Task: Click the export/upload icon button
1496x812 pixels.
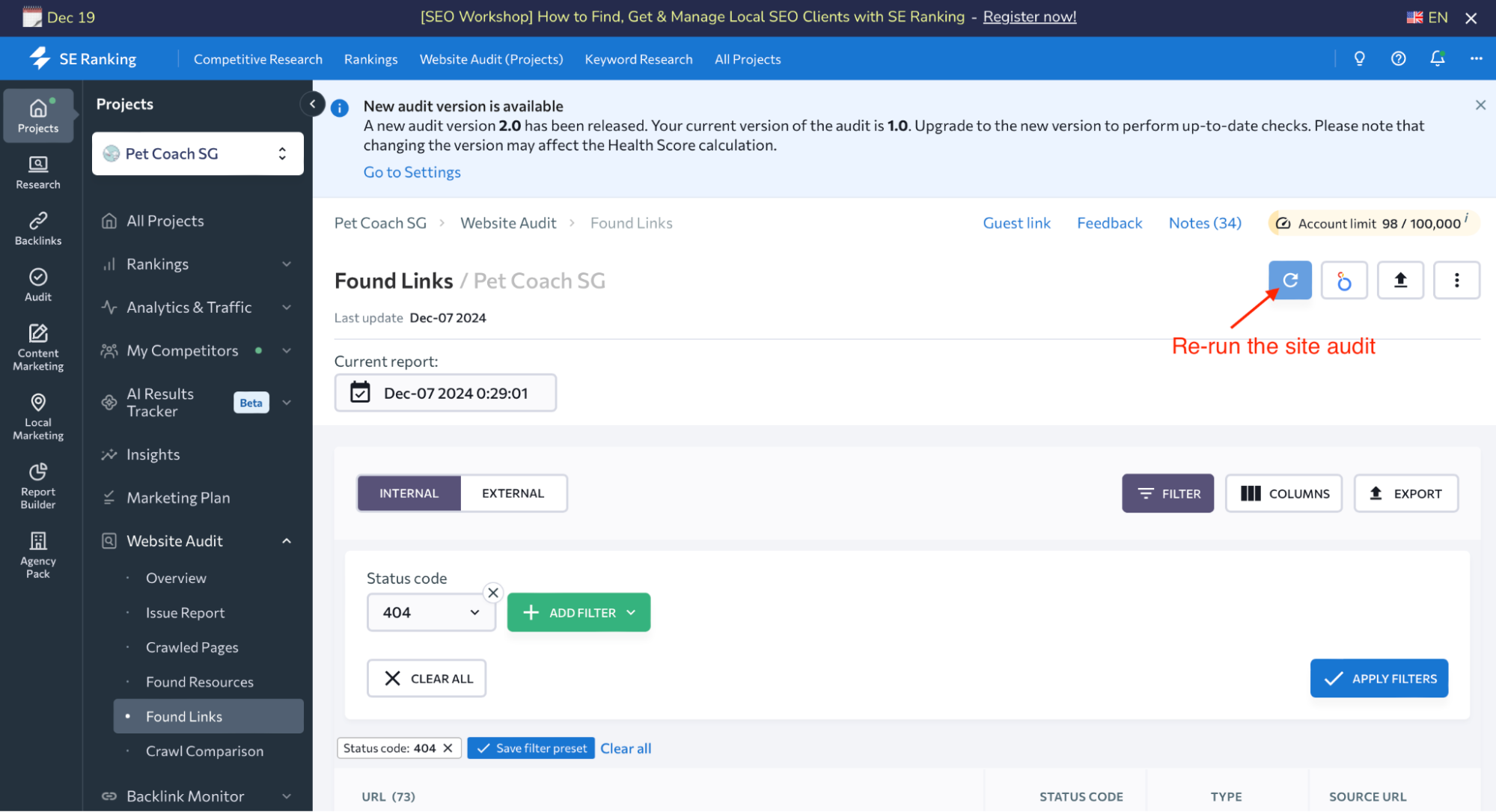Action: (x=1401, y=280)
